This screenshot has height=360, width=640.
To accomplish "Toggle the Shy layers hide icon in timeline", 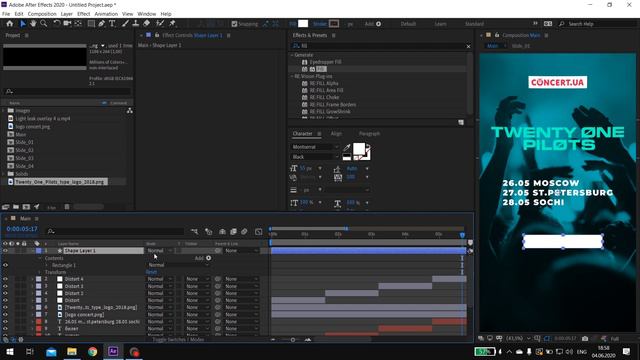I will tap(222, 231).
